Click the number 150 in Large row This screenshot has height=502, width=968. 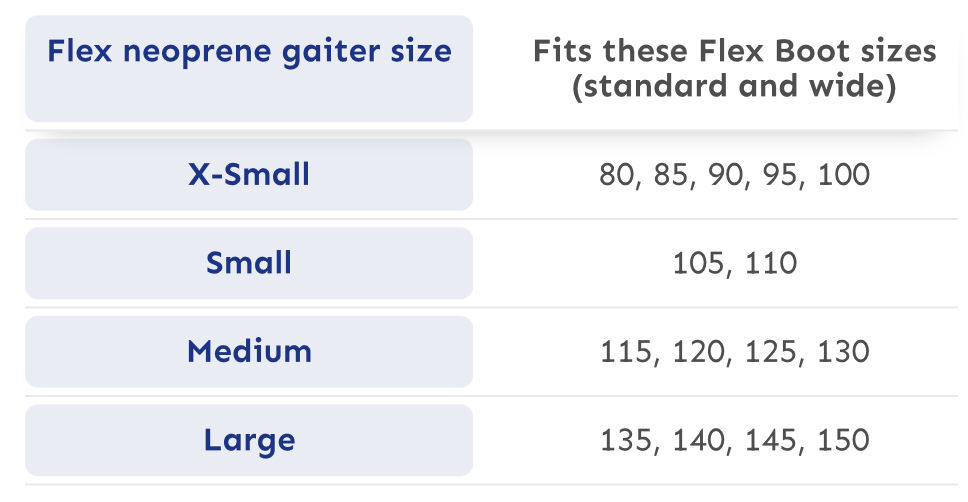(x=843, y=440)
